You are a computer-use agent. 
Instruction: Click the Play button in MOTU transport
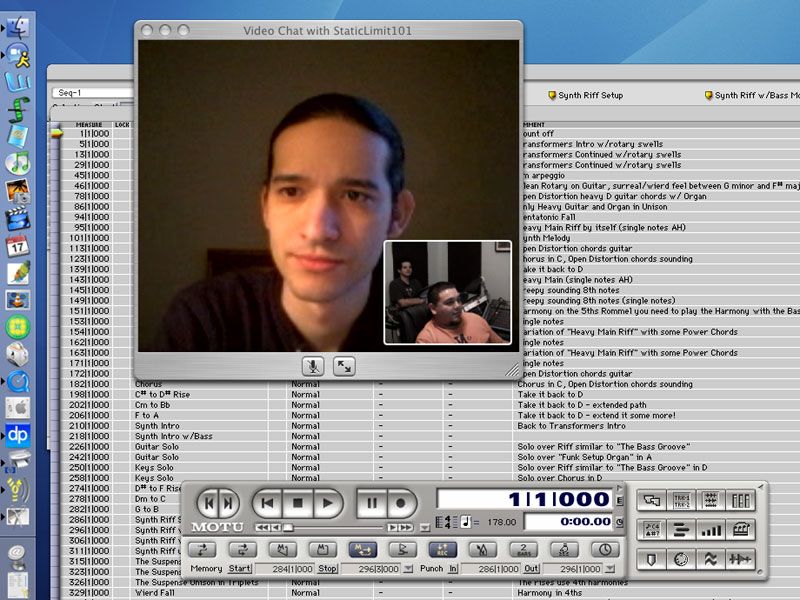click(327, 503)
